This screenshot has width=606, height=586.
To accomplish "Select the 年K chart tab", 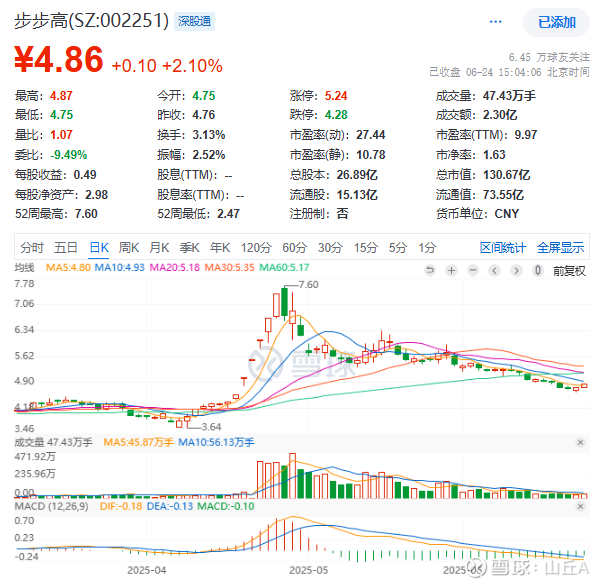I will click(220, 247).
